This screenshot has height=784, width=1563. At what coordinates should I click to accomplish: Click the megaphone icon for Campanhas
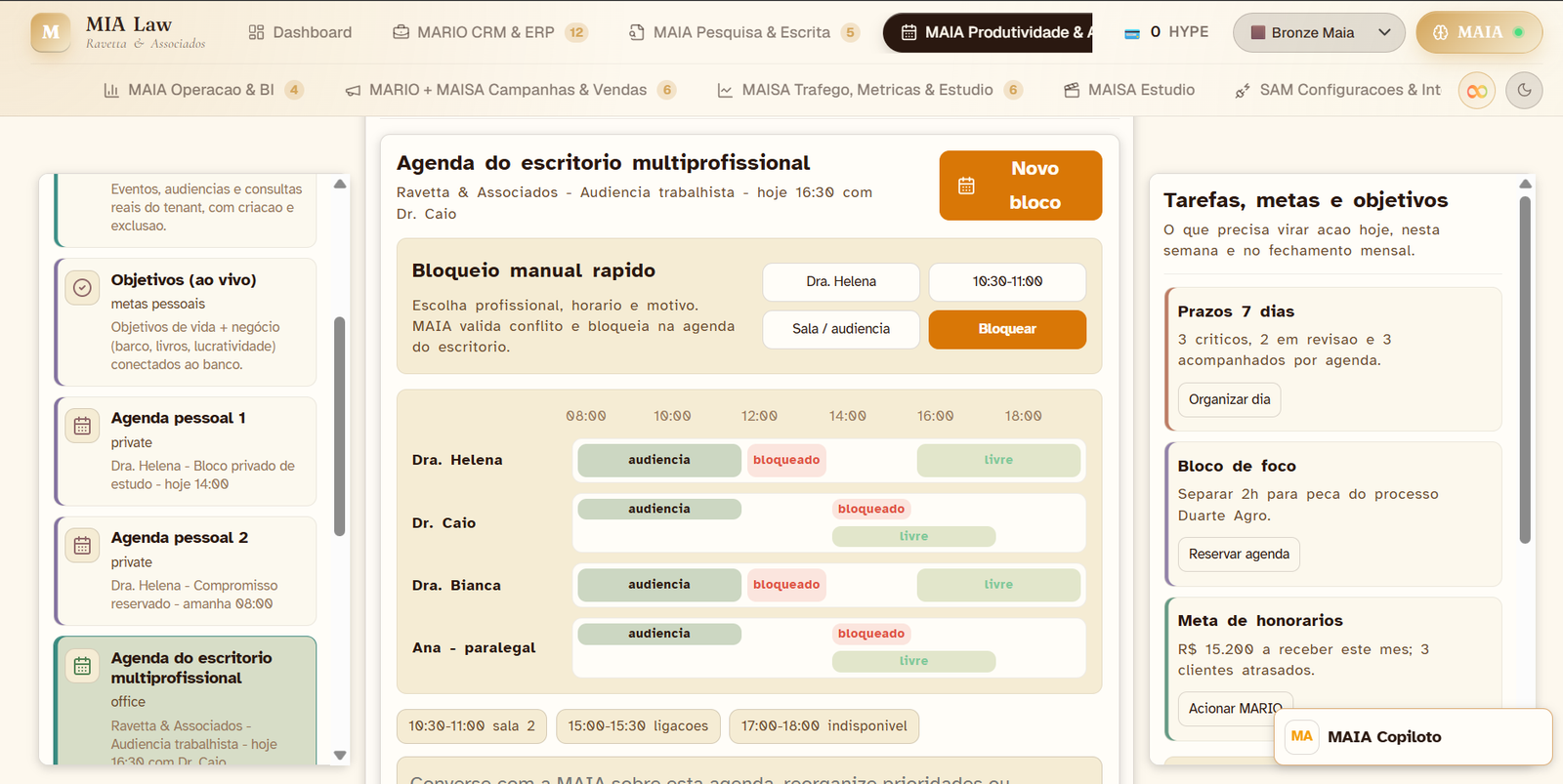click(x=353, y=90)
